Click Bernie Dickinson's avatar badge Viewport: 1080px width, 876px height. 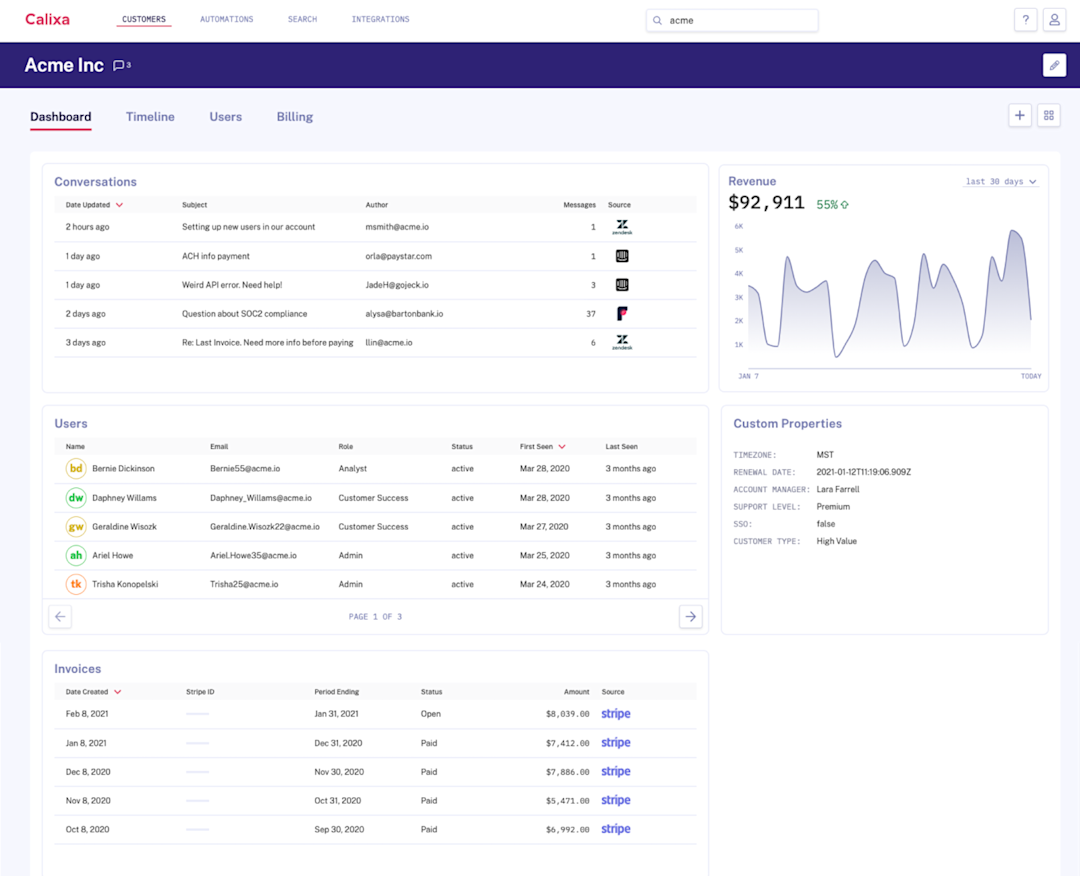coord(76,469)
